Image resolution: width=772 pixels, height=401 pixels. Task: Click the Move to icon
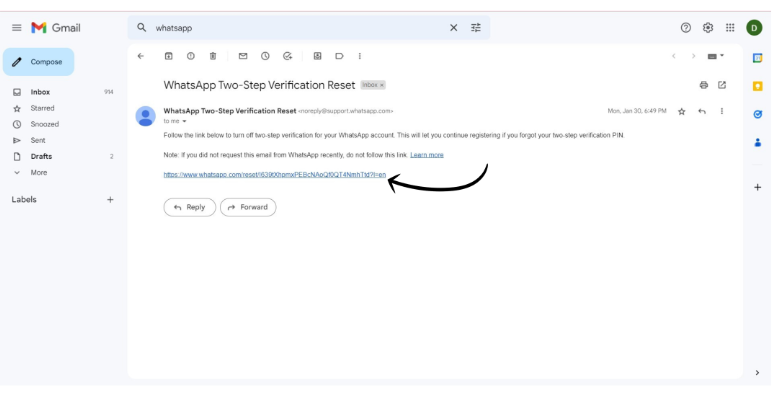[x=318, y=56]
